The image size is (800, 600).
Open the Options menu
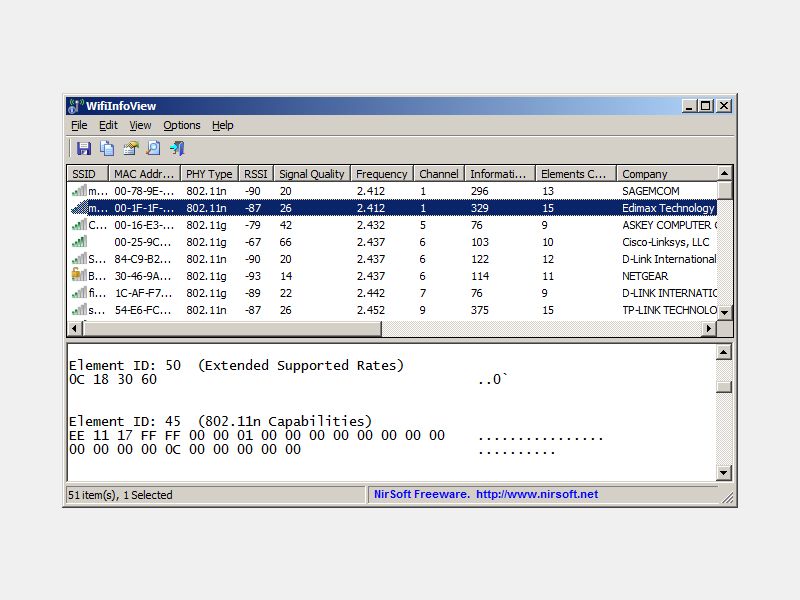[182, 125]
